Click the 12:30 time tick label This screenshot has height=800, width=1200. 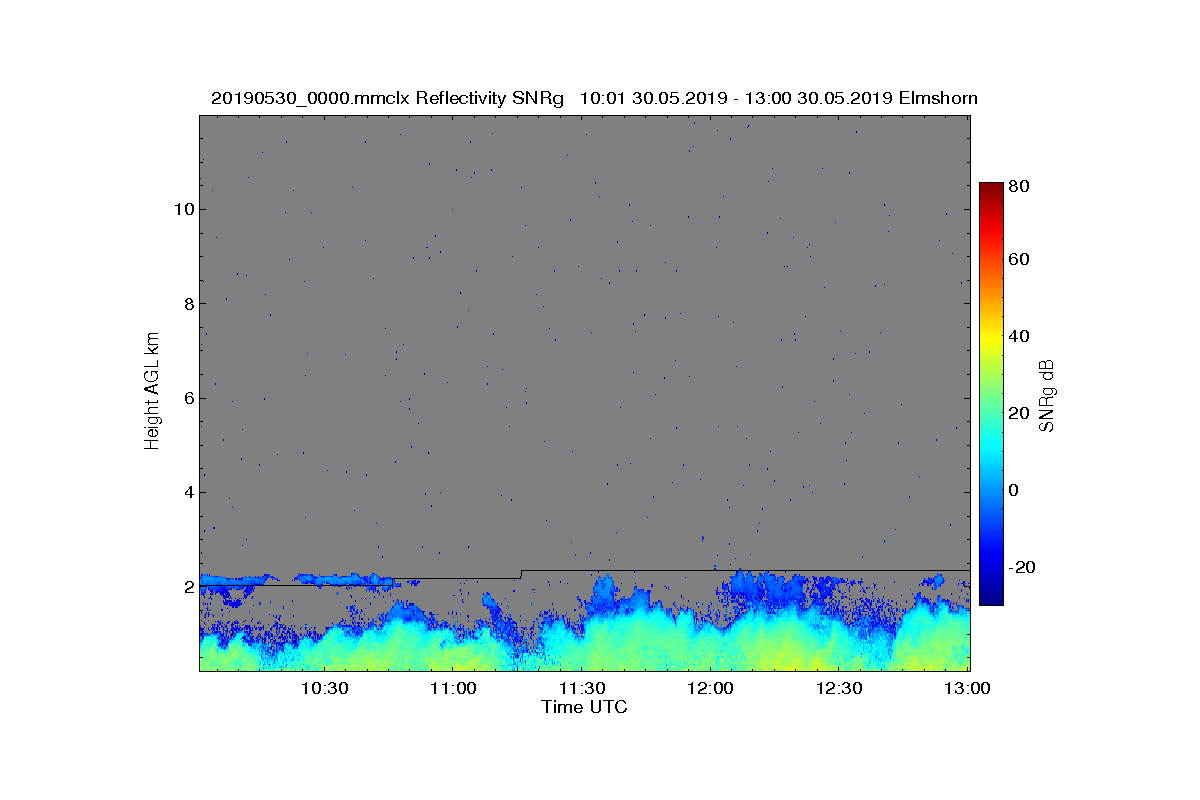pos(840,688)
